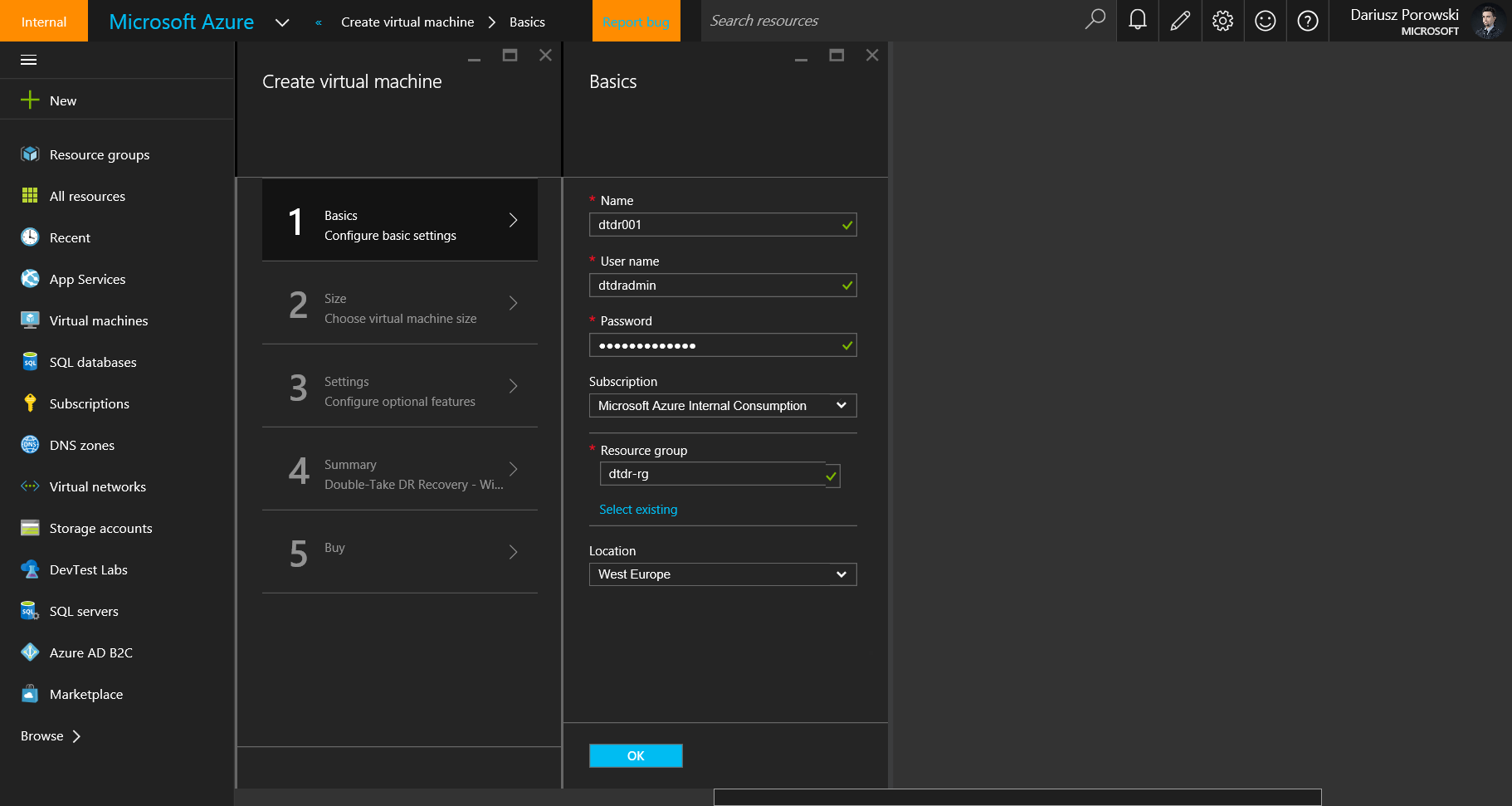Screen dimensions: 1512x806
Task: Close the Basics blade
Action: [x=872, y=55]
